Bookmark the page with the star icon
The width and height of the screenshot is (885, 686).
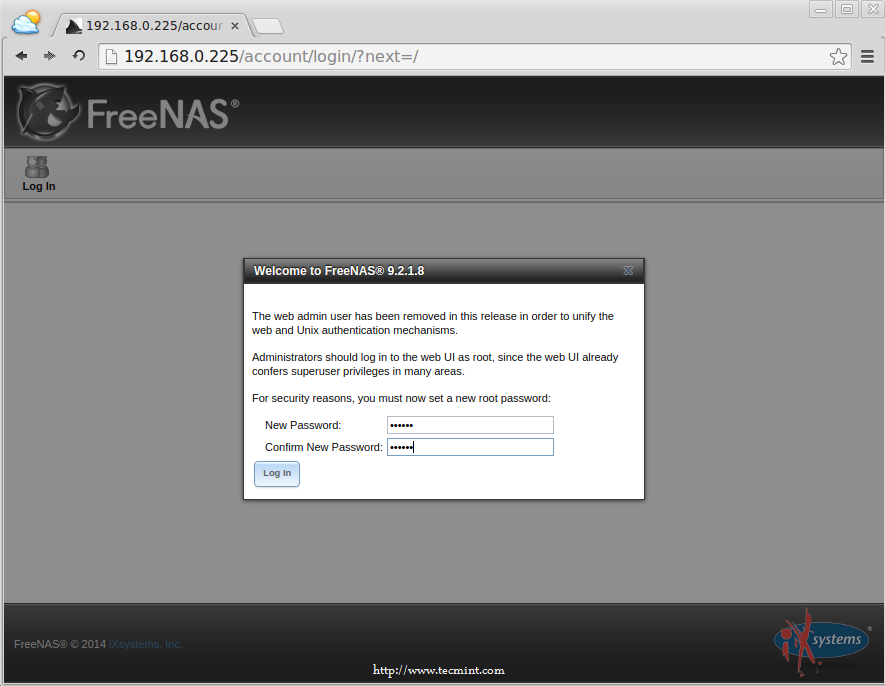[x=838, y=56]
